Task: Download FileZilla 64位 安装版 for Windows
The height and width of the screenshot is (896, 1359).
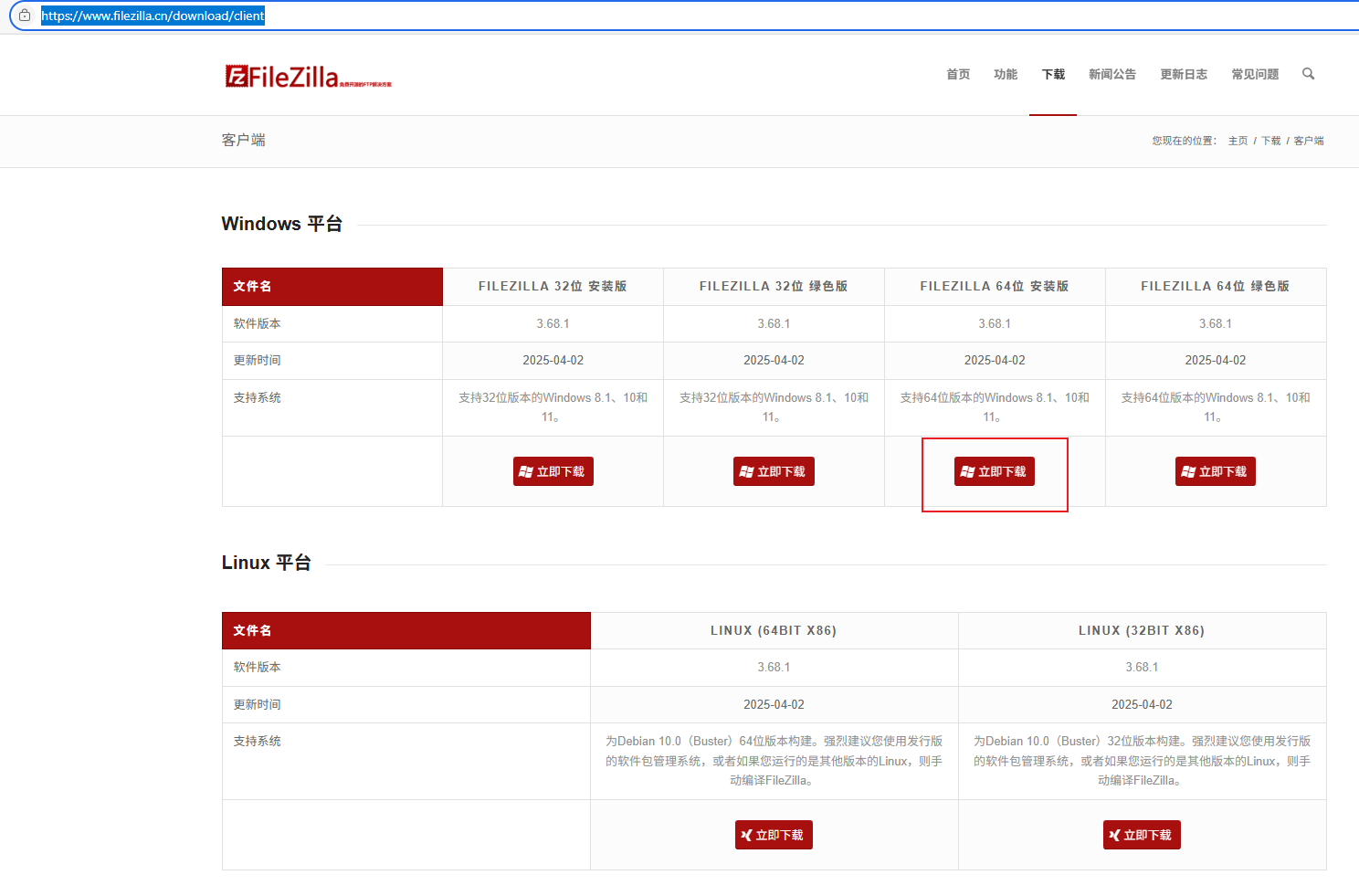Action: coord(995,471)
